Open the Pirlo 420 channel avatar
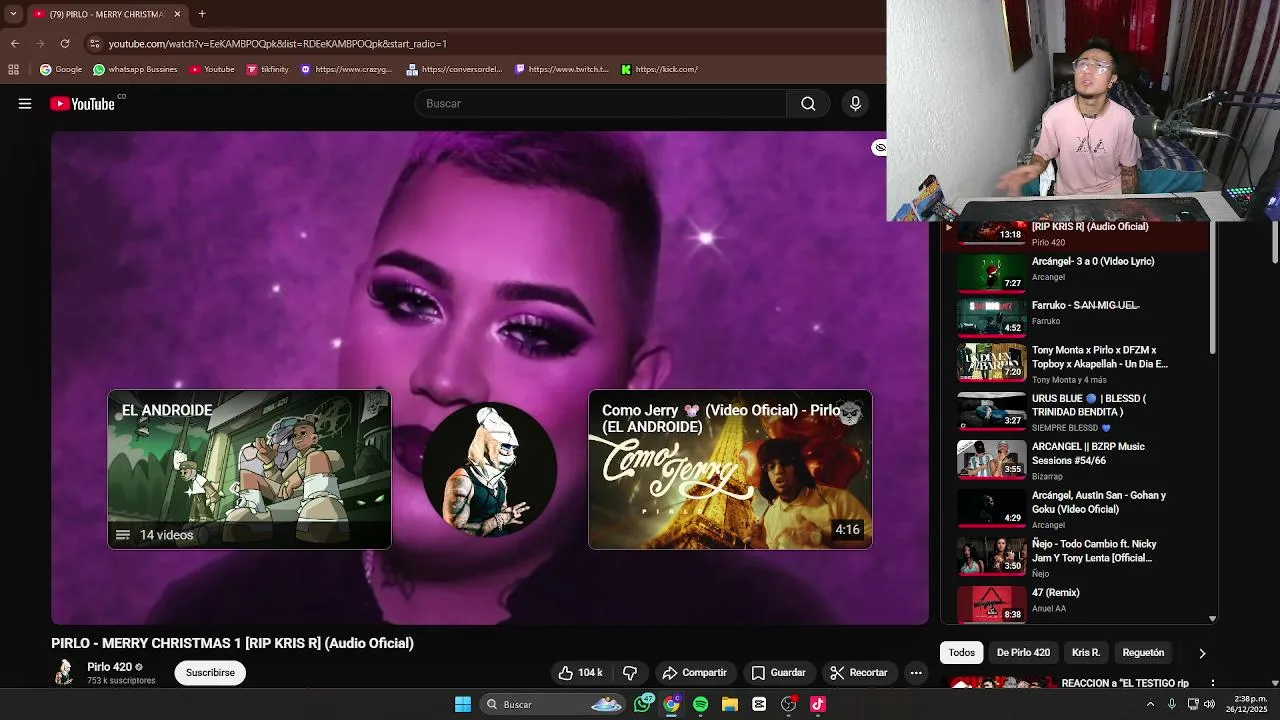This screenshot has height=720, width=1280. tap(64, 673)
